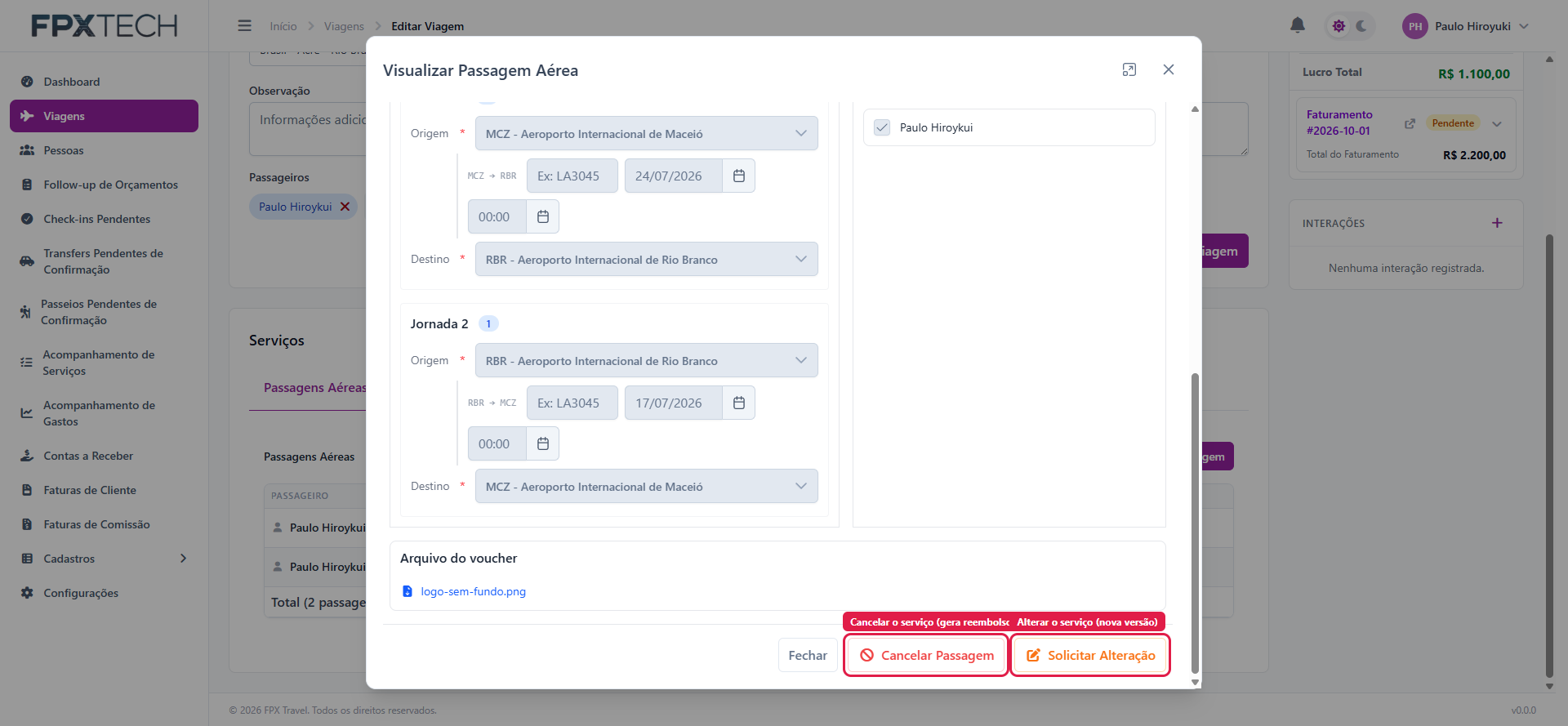1568x726 pixels.
Task: Remove passenger Paulo Hiroykui chip X
Action: coord(345,207)
